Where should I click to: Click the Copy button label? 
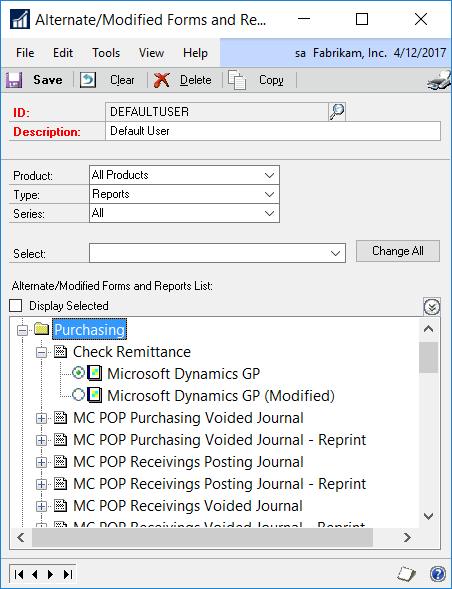pos(271,80)
